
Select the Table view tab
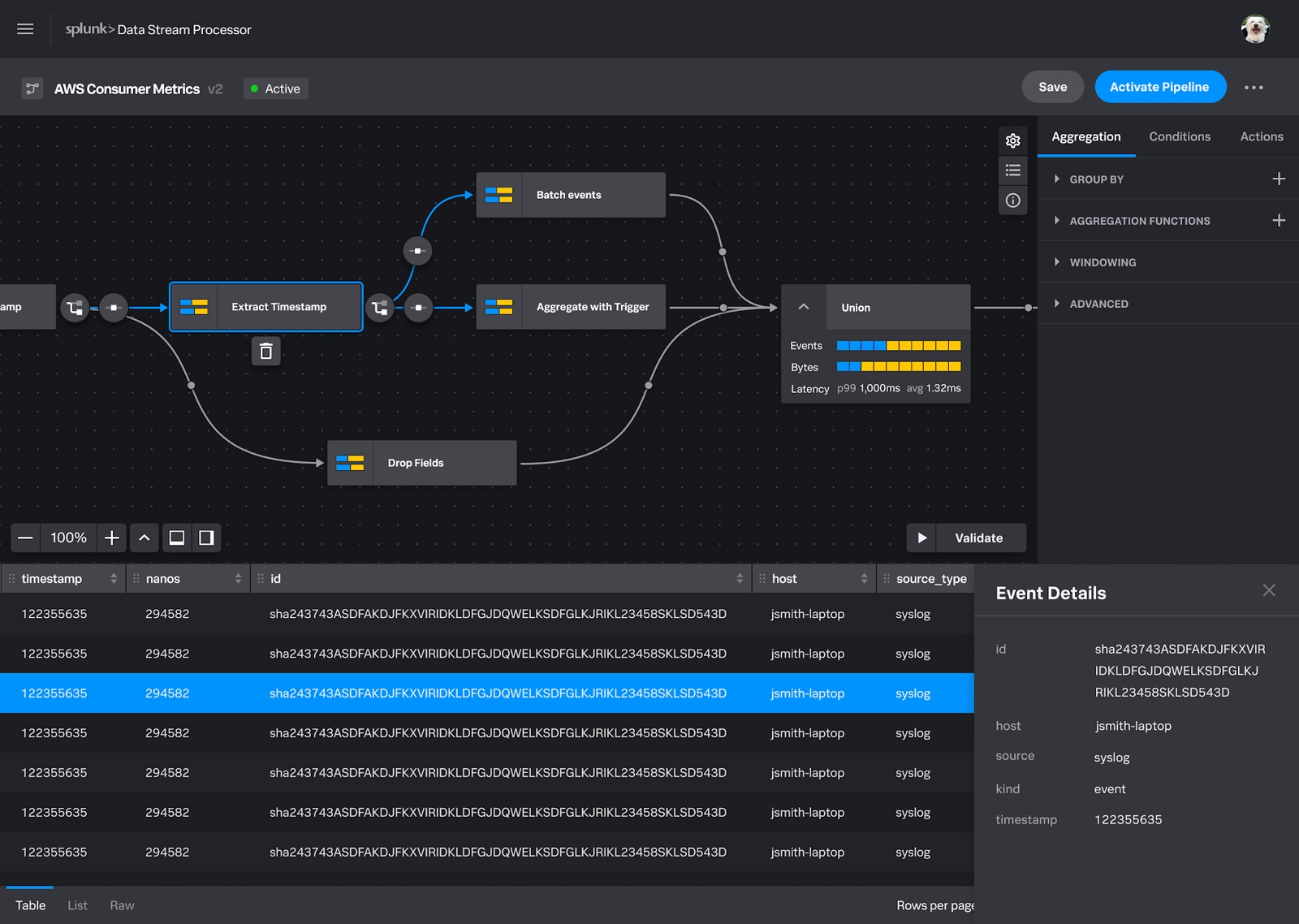(30, 905)
